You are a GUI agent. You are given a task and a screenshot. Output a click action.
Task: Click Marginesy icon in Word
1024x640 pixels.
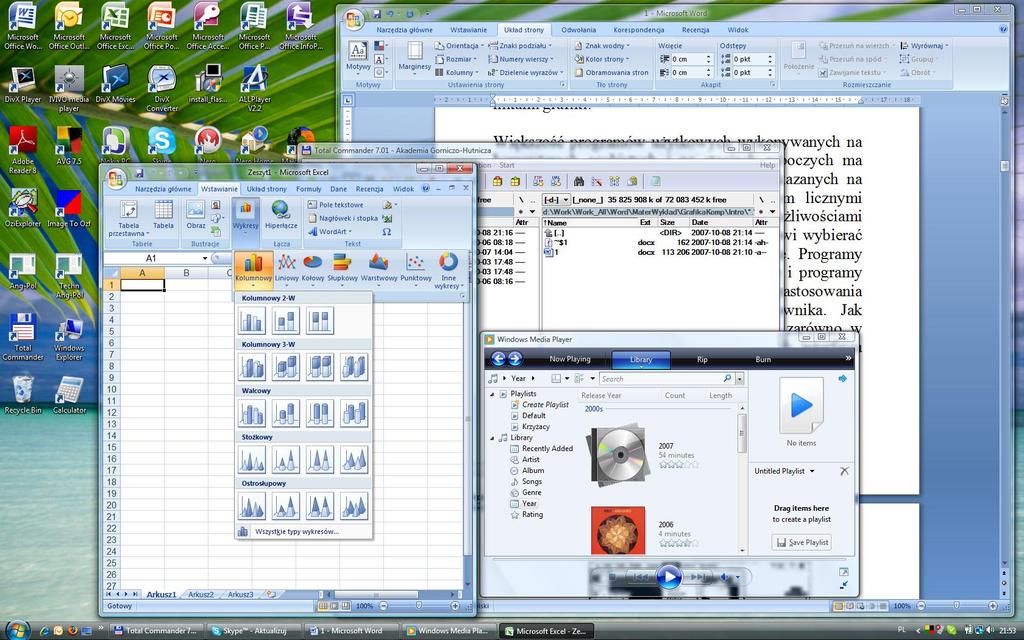coord(414,57)
